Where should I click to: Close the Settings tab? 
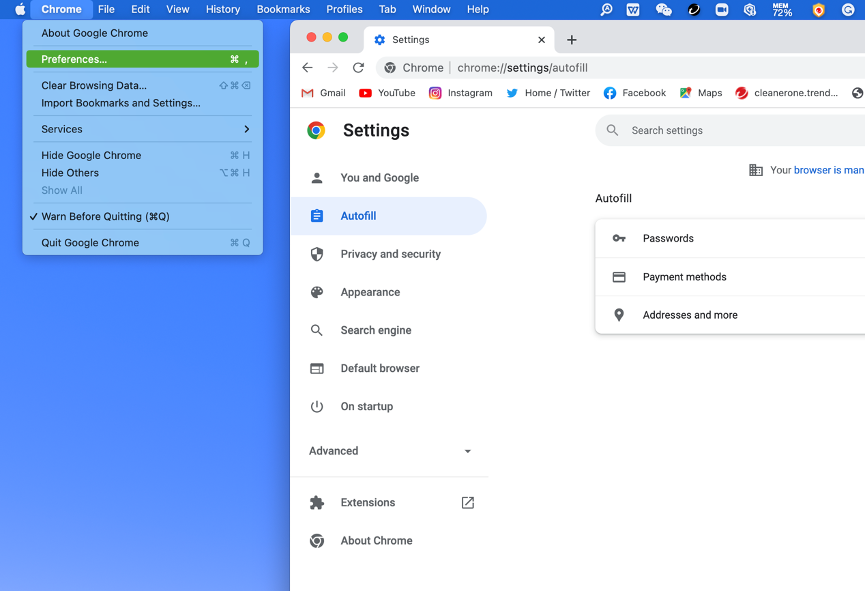coord(542,40)
